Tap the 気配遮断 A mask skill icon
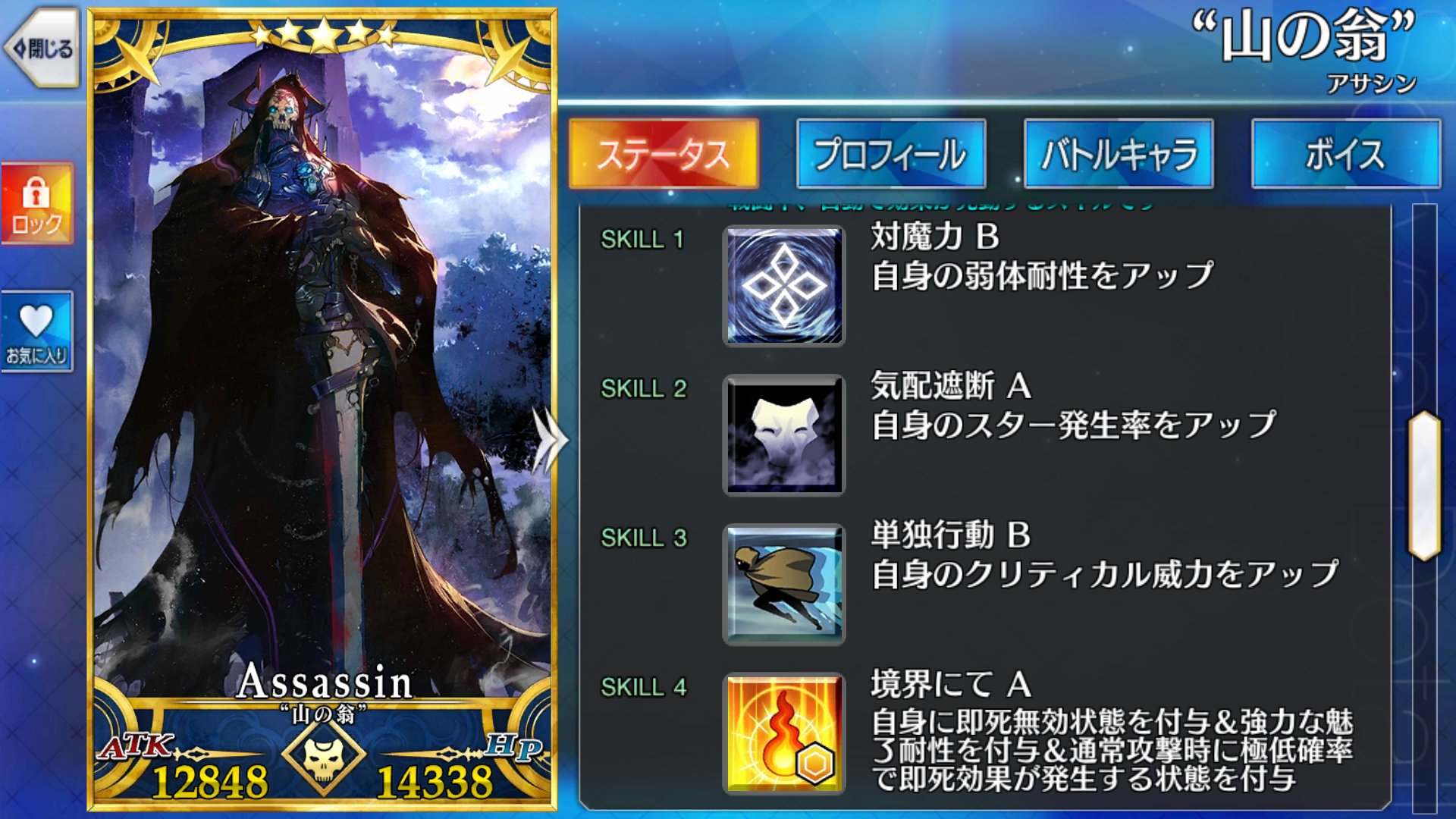The image size is (1456, 819). [x=783, y=435]
